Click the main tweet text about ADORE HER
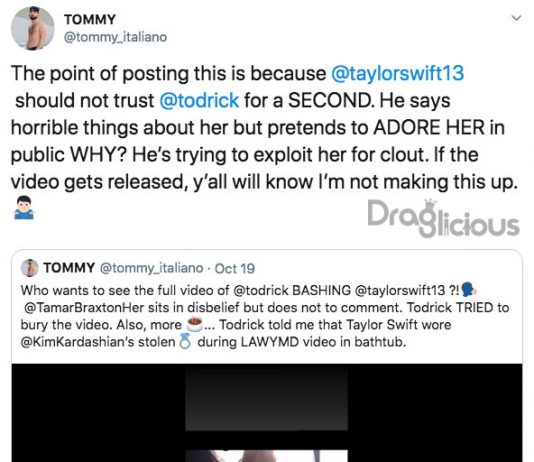Viewport: 534px width, 462px height. click(257, 128)
